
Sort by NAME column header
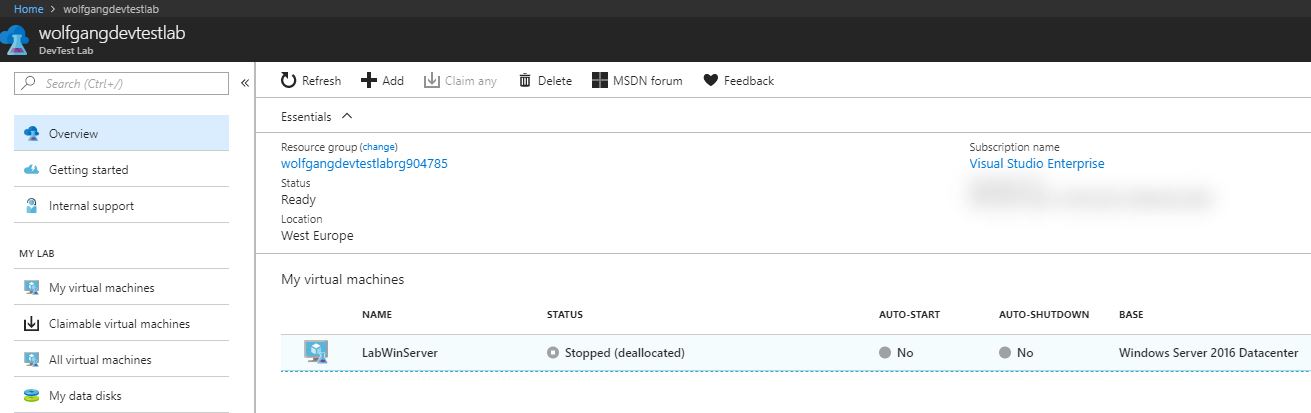pyautogui.click(x=377, y=315)
